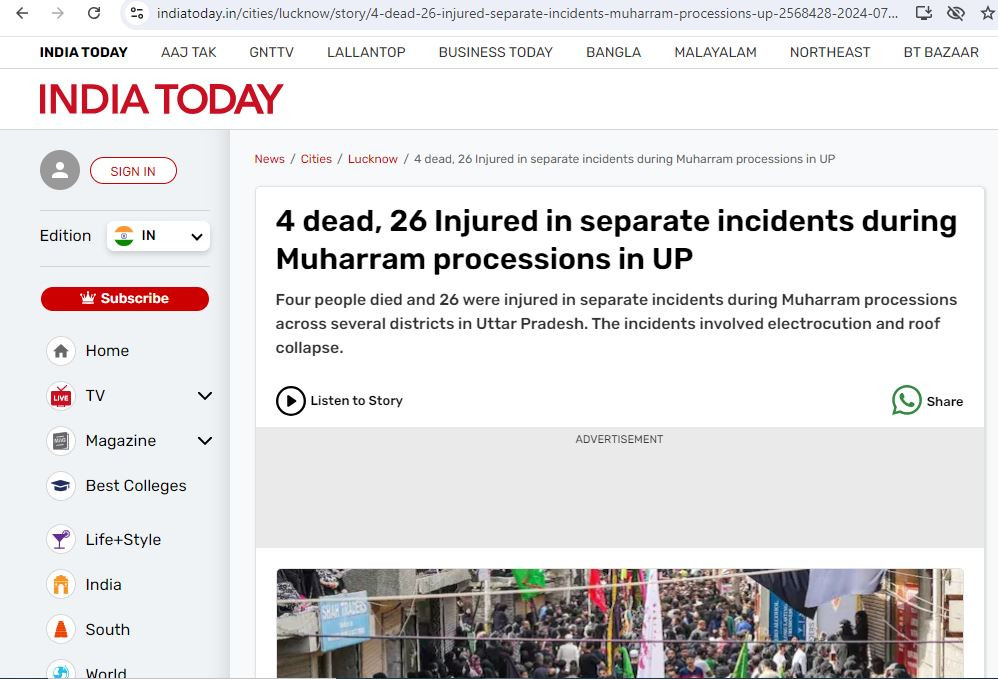
Task: Click the live TV icon
Action: click(61, 396)
